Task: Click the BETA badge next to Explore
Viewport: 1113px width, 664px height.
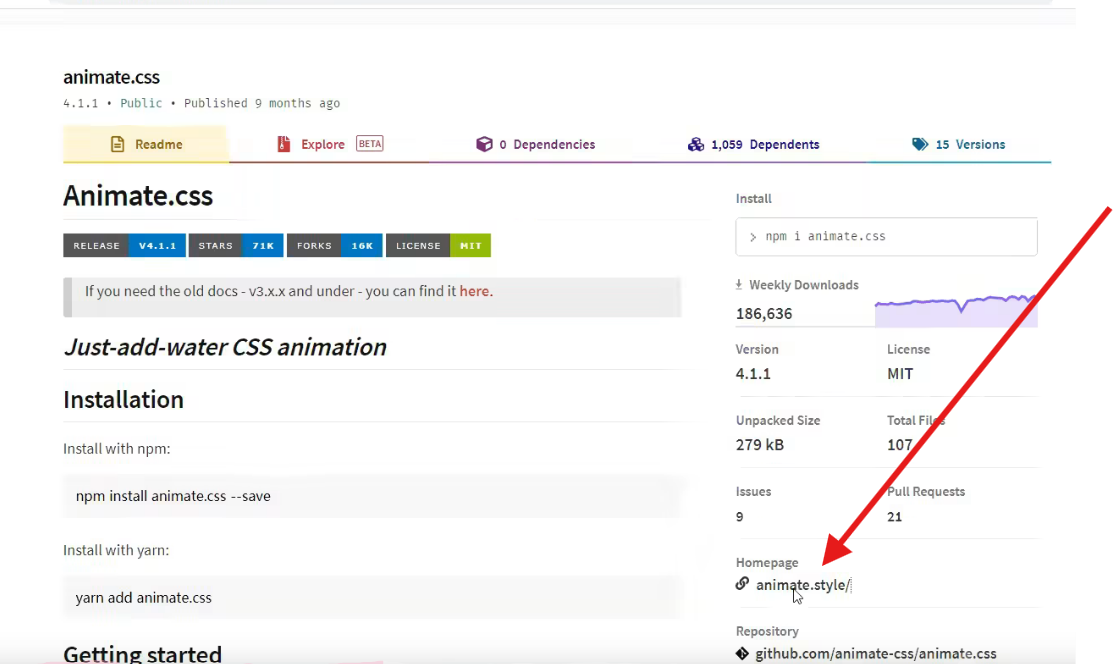Action: pyautogui.click(x=370, y=143)
